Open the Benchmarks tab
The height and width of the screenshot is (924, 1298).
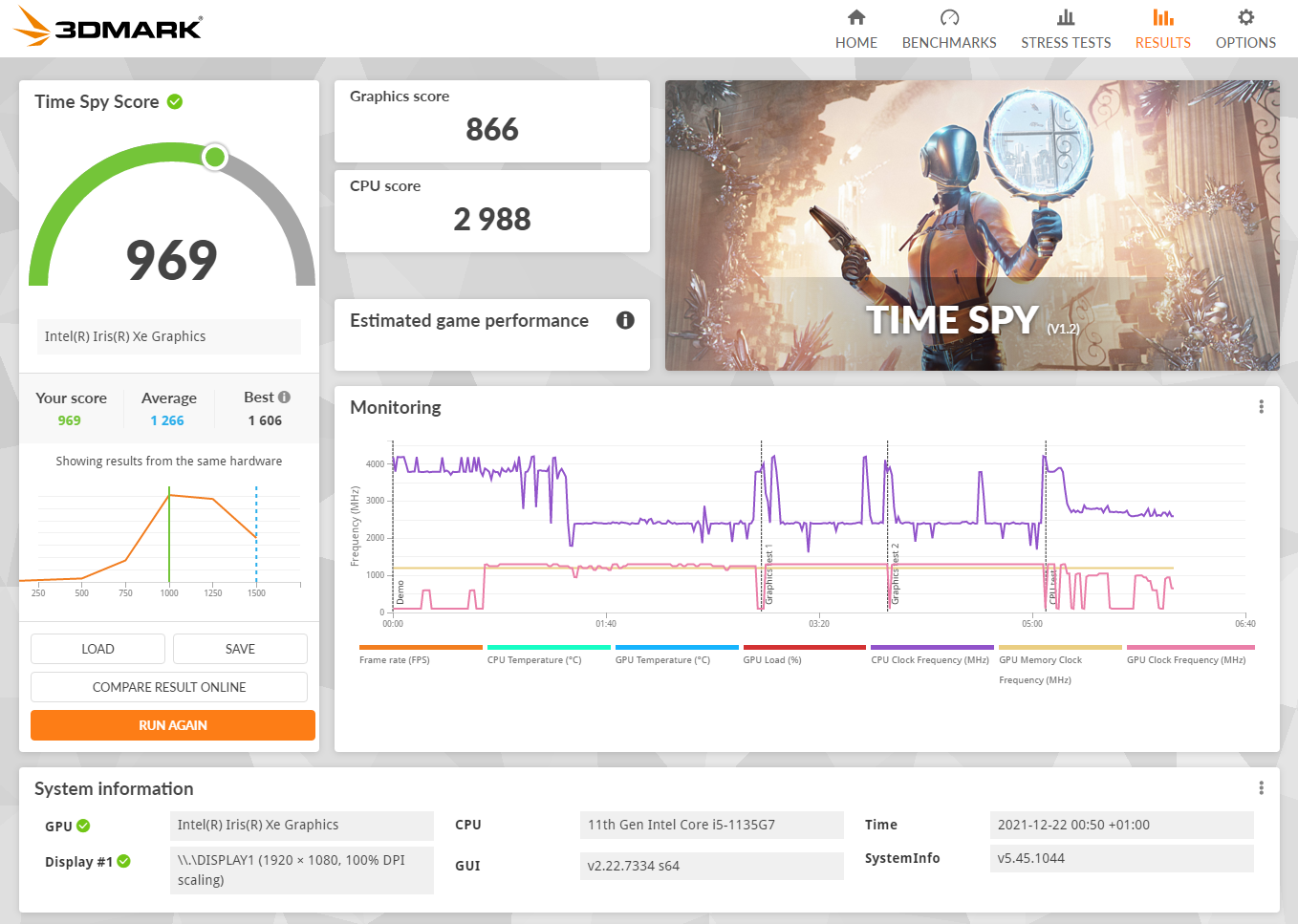tap(949, 29)
